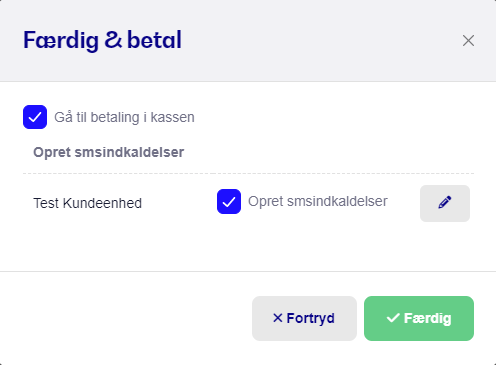This screenshot has width=496, height=365.
Task: Click the separator line above the footer buttons
Action: tap(248, 271)
